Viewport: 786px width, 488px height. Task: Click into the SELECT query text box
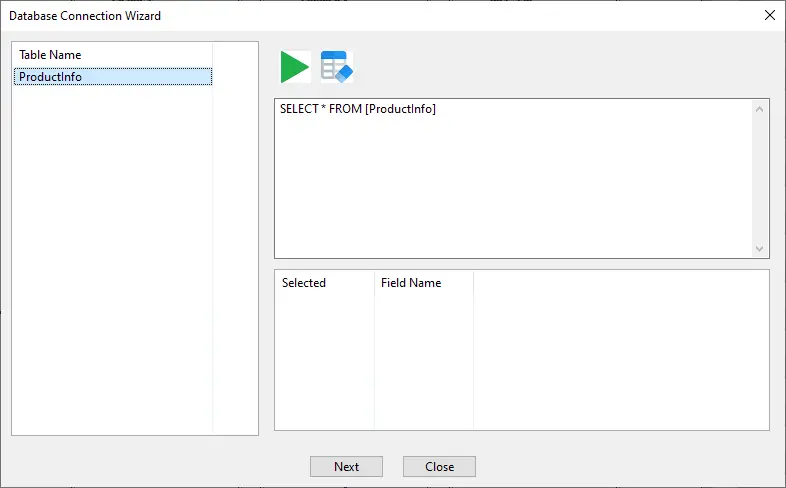click(513, 178)
